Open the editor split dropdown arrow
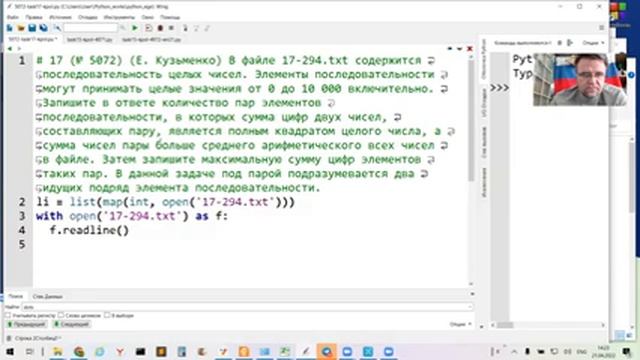The height and width of the screenshot is (360, 640). 460,49
